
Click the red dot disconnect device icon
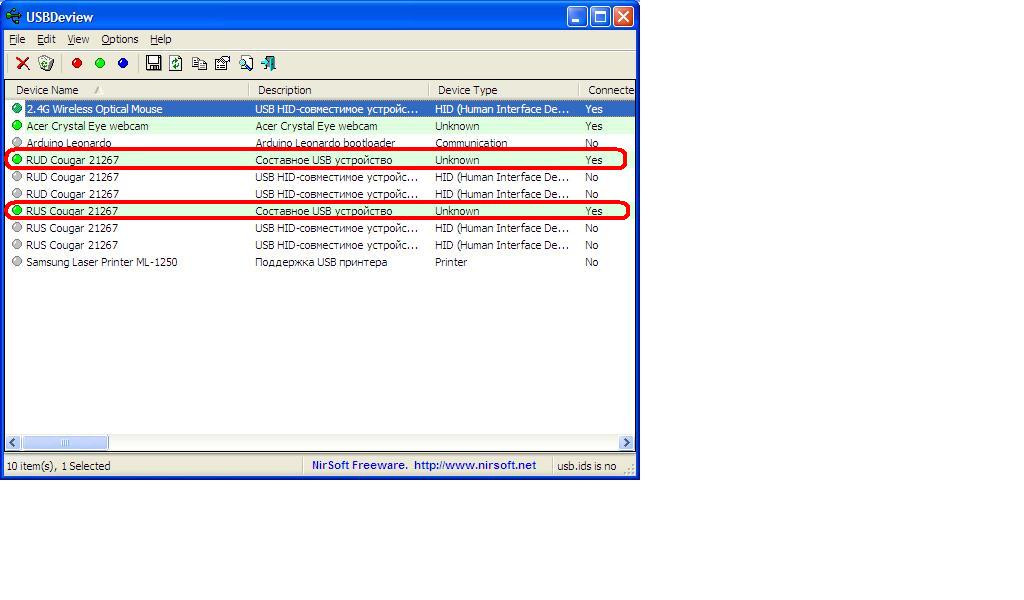(x=77, y=63)
